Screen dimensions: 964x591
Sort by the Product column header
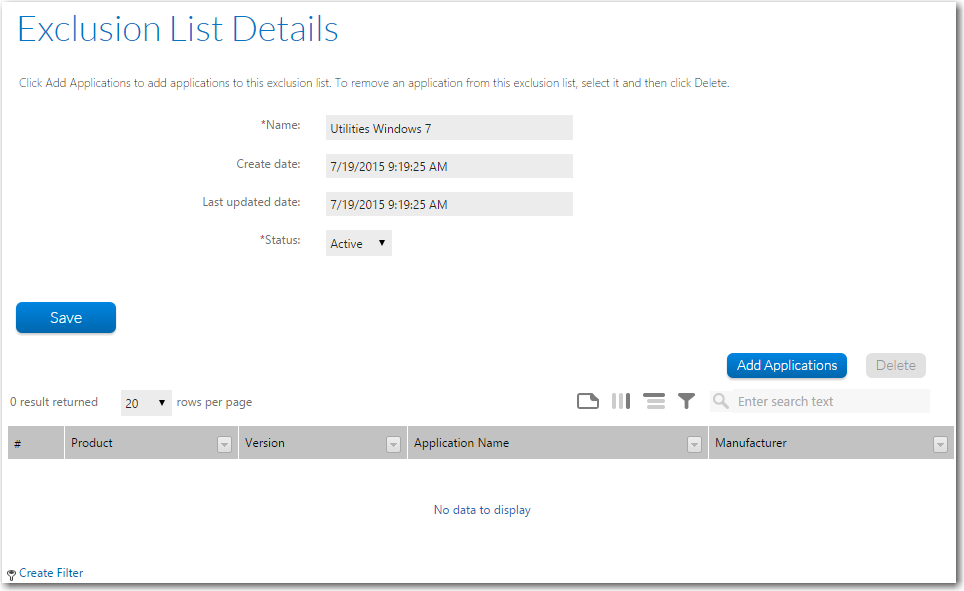(x=92, y=443)
